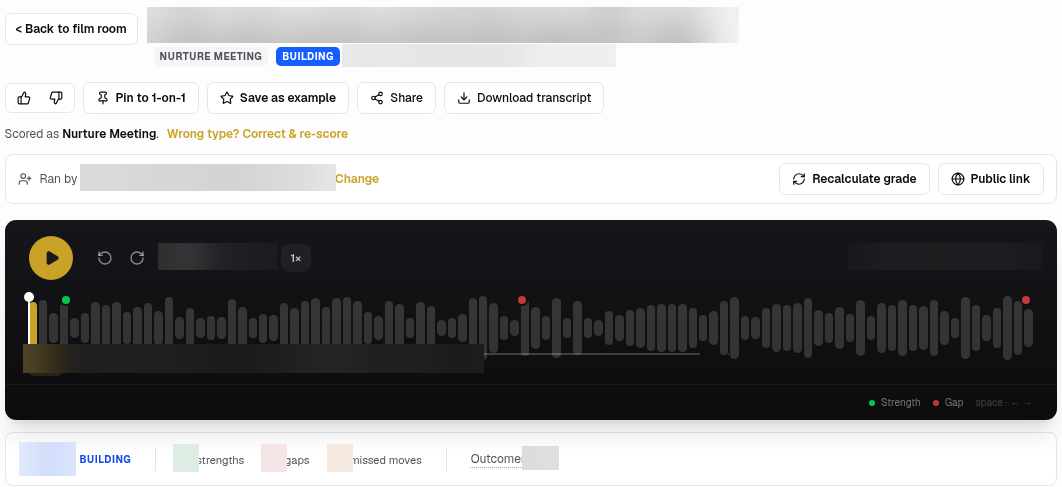Click the BUILDING label in summary bar
This screenshot has height=487, width=1062.
[105, 459]
